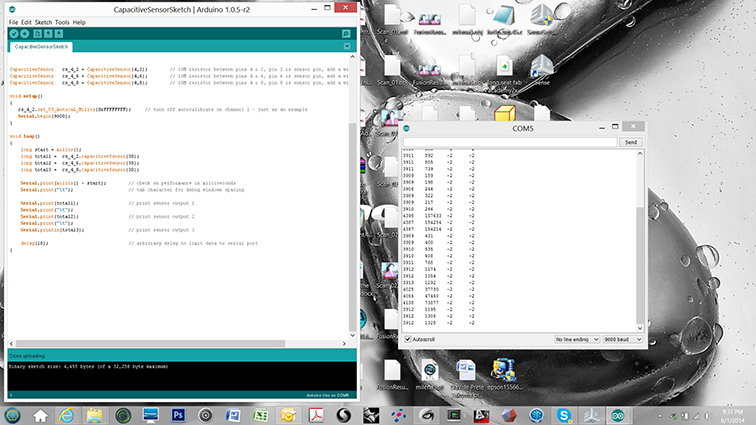Open Photoshop from the taskbar
This screenshot has height=425, width=756.
point(178,415)
